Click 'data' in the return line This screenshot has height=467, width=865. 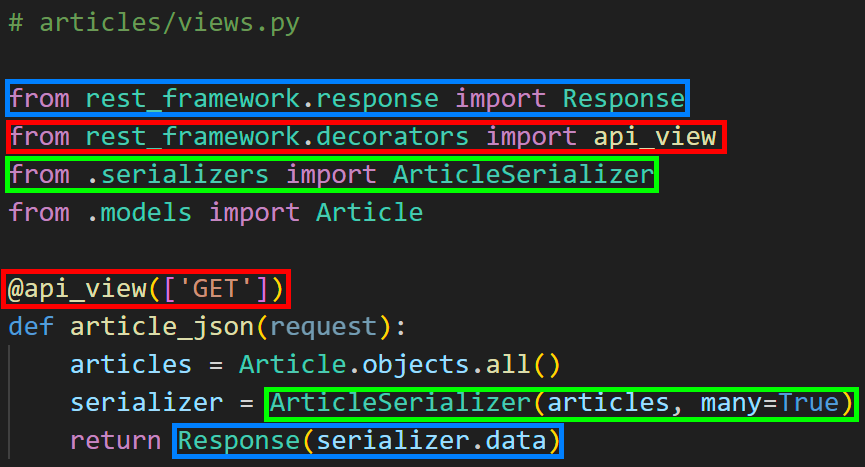515,441
